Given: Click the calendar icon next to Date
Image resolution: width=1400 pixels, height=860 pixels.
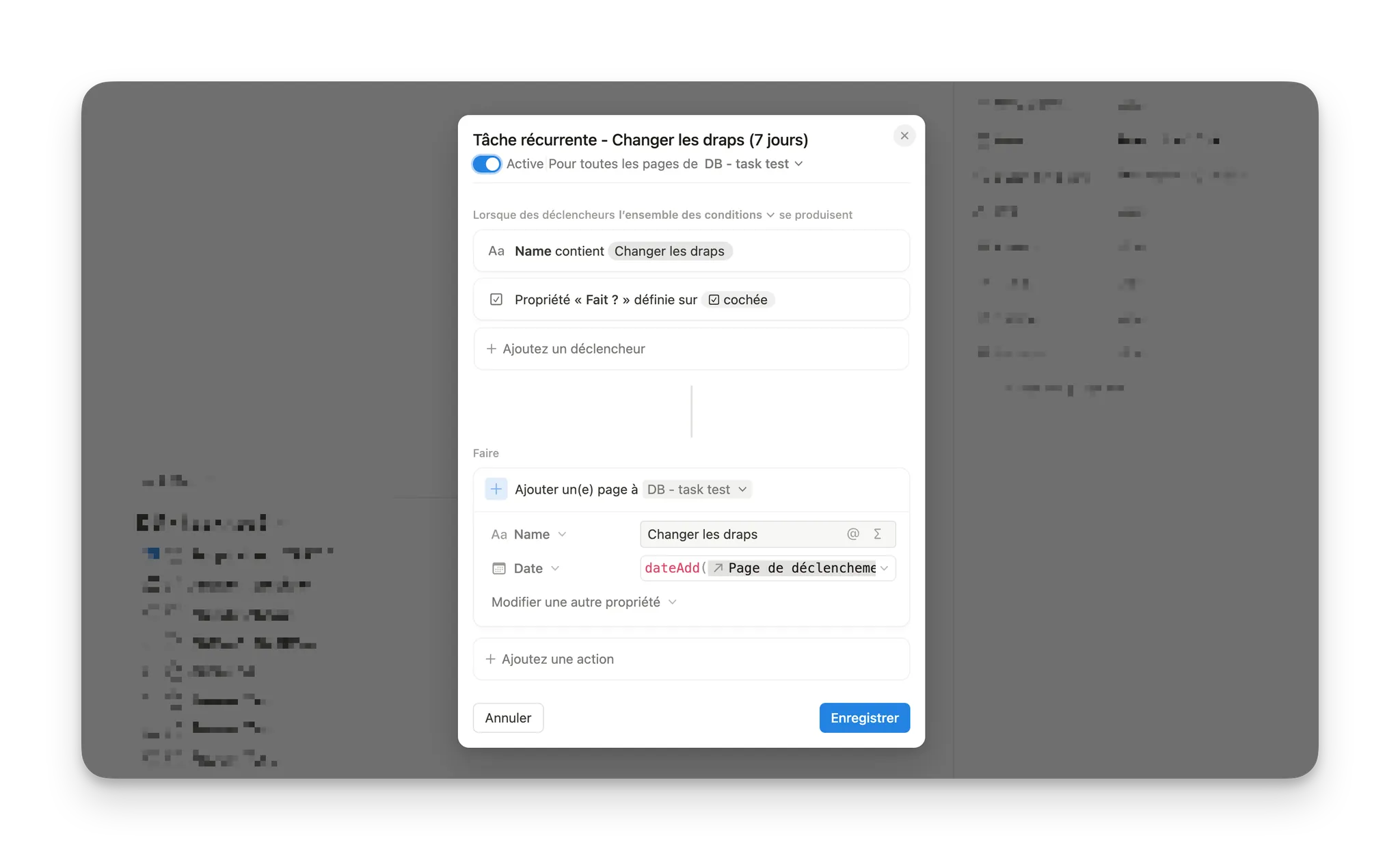Looking at the screenshot, I should point(499,568).
